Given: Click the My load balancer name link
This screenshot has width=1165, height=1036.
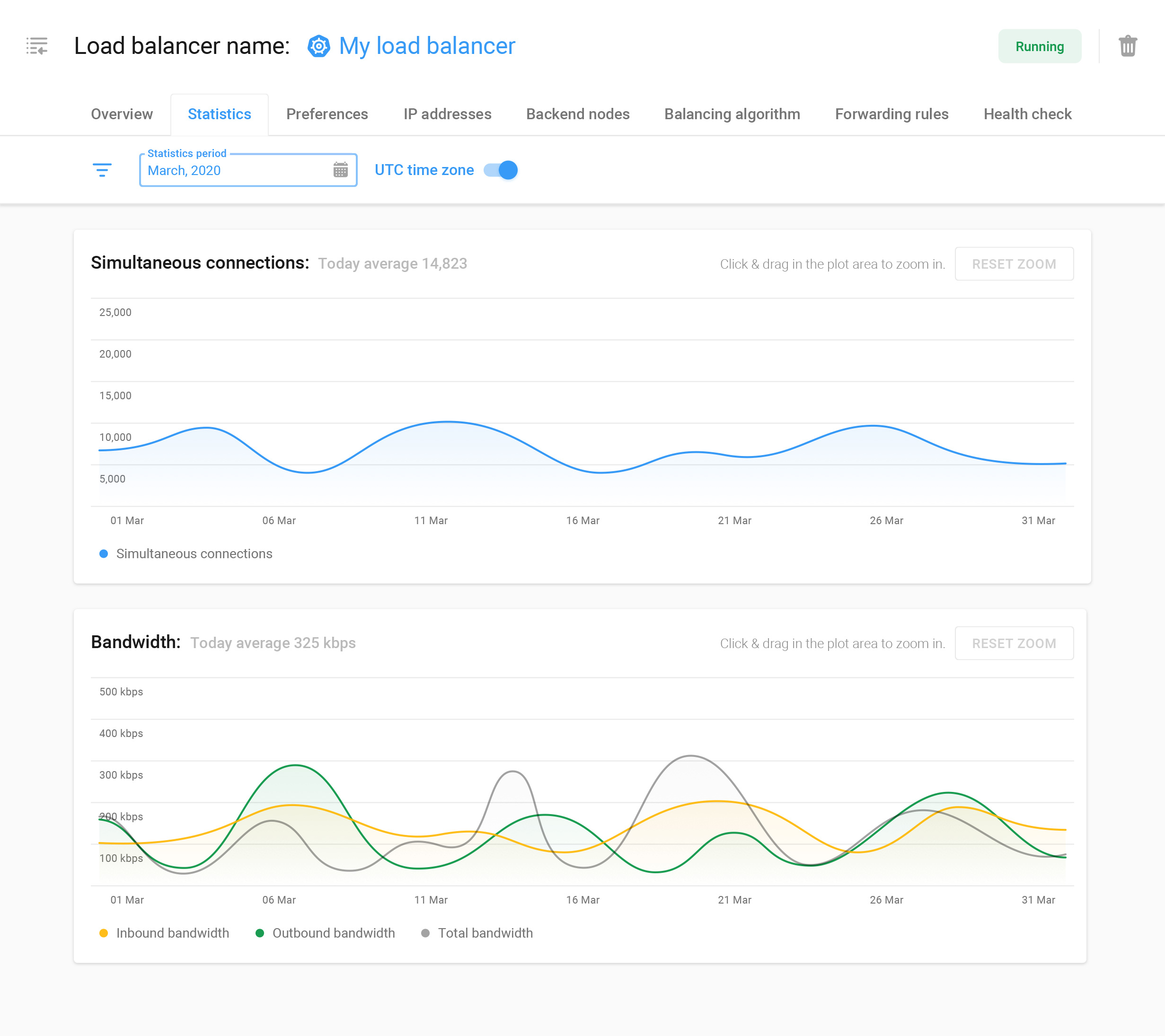Looking at the screenshot, I should click(427, 46).
